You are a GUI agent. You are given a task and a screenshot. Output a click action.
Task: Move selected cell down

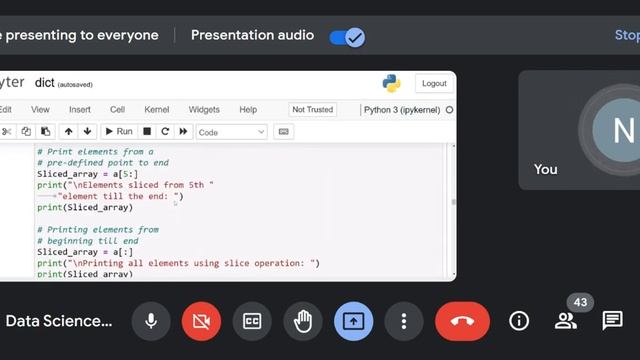coord(87,131)
